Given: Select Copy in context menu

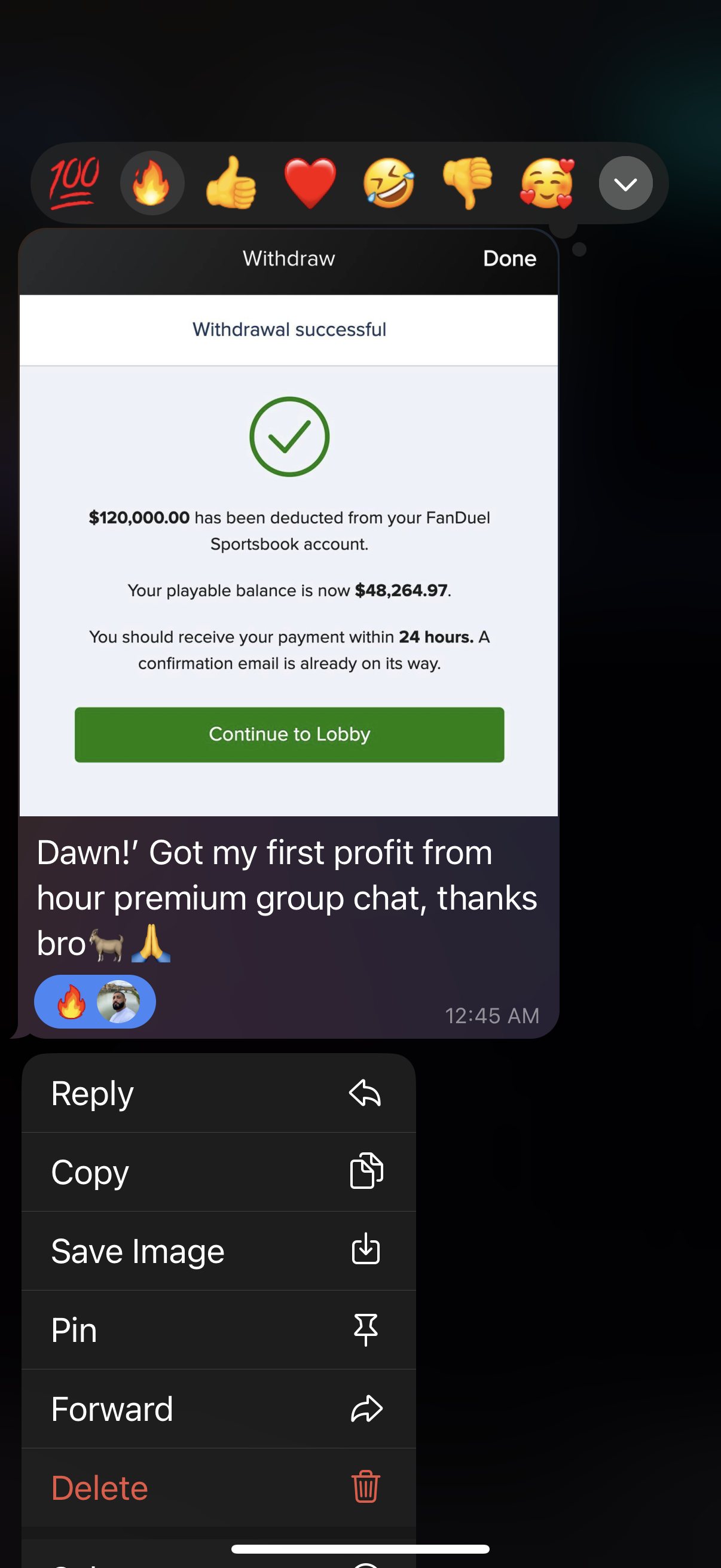Looking at the screenshot, I should coord(218,1172).
